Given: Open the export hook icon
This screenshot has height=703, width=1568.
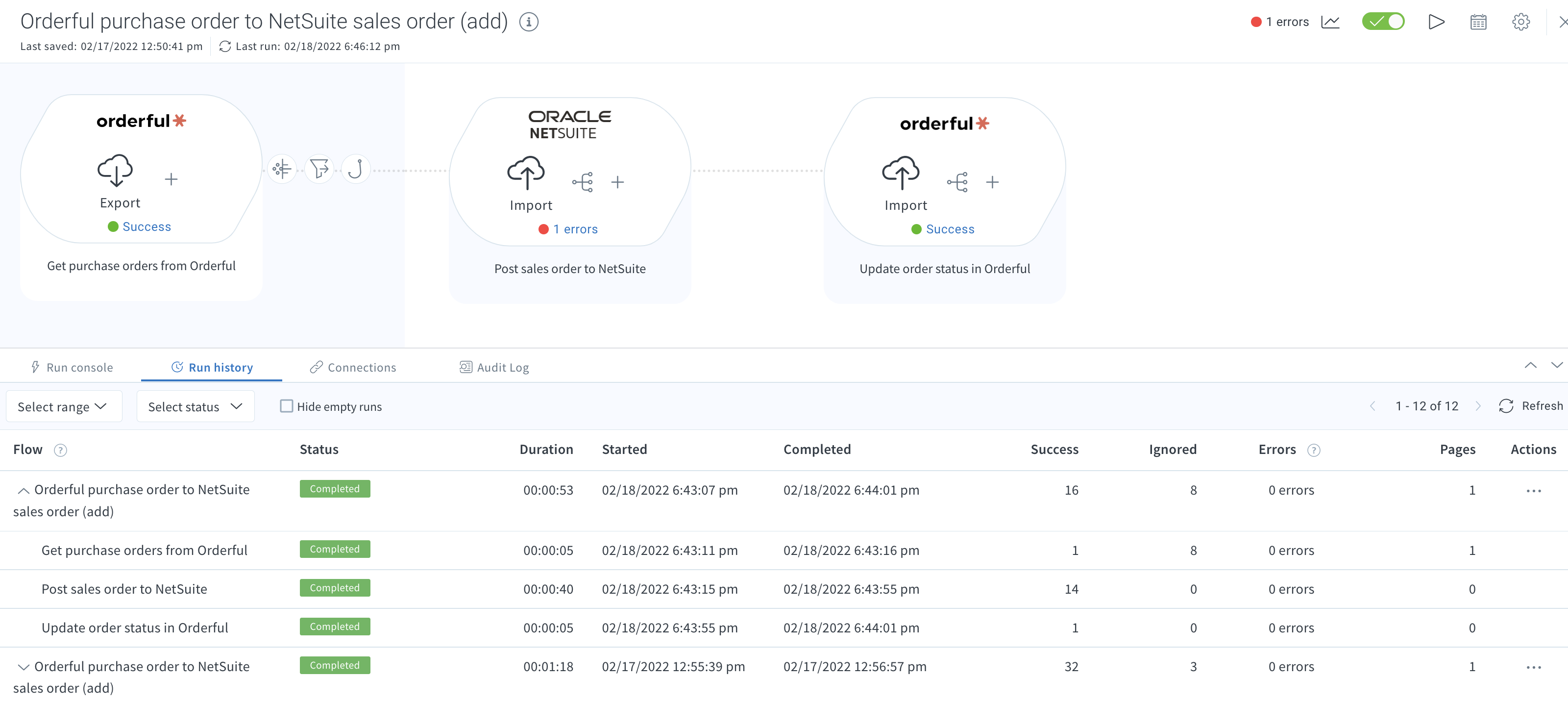Looking at the screenshot, I should pos(355,169).
